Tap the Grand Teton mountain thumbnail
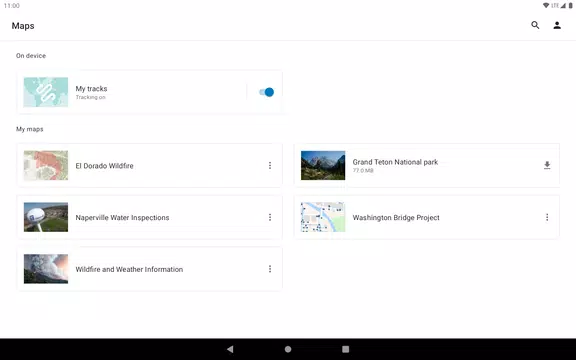The height and width of the screenshot is (360, 576). click(323, 166)
